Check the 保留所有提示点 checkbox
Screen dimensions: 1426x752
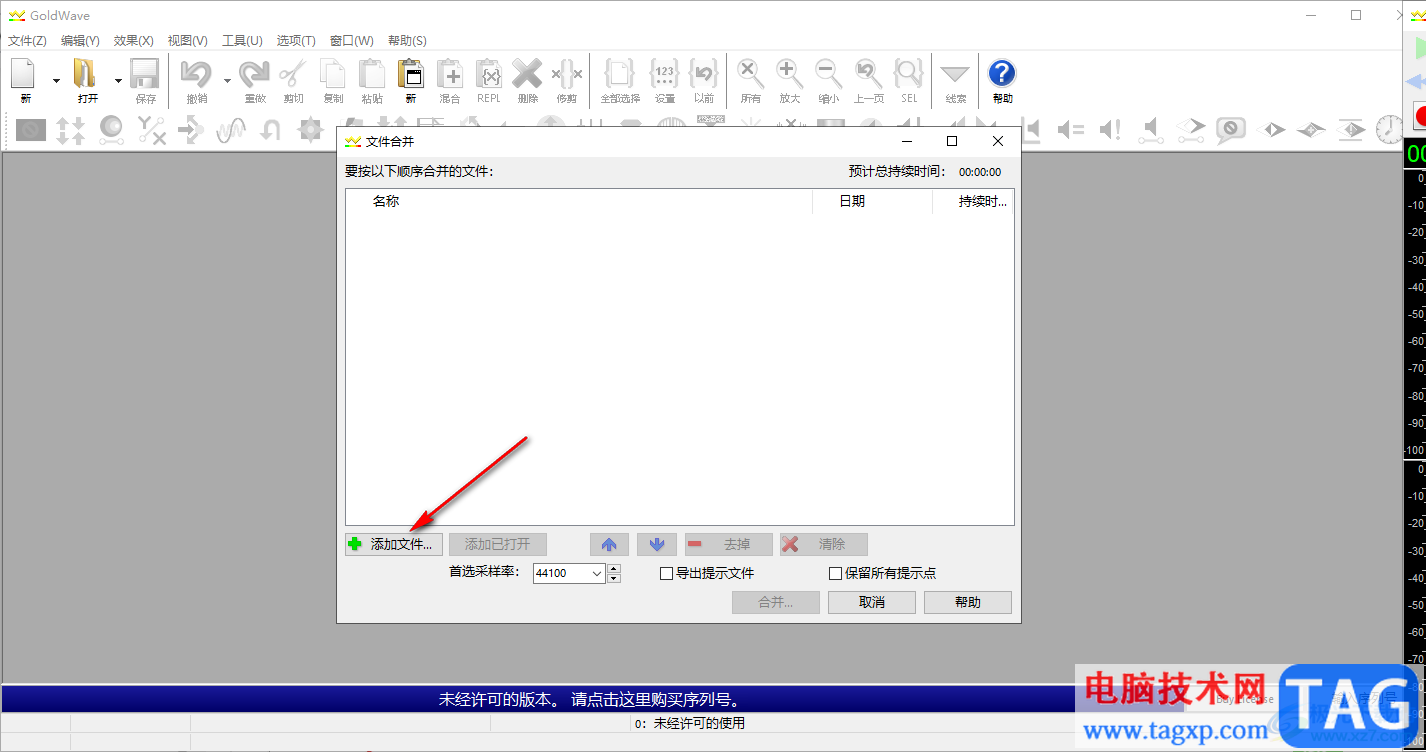pos(836,574)
